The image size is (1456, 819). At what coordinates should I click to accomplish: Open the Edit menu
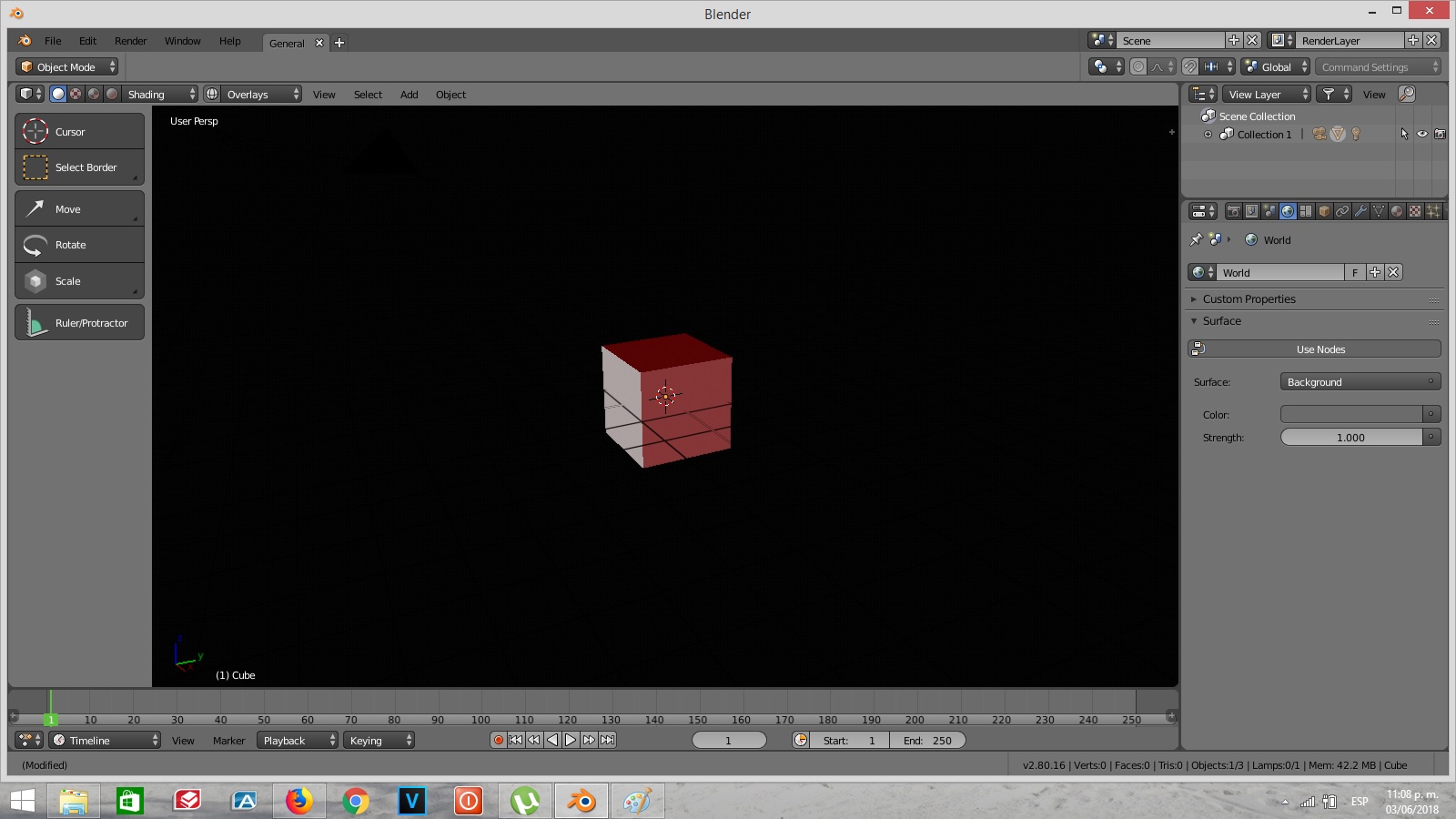click(x=87, y=41)
